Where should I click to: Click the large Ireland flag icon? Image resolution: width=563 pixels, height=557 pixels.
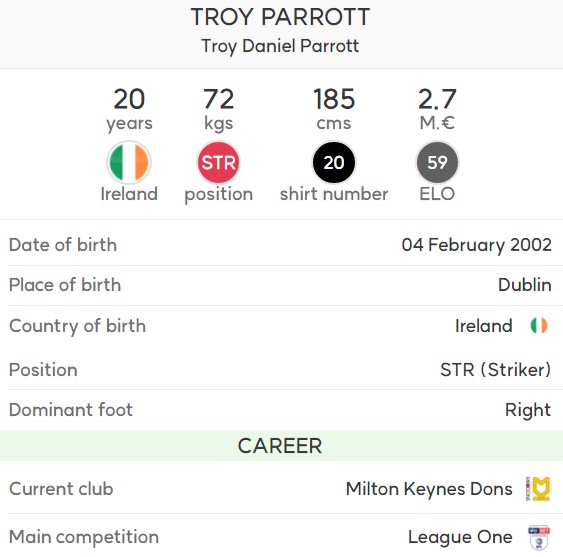(129, 162)
